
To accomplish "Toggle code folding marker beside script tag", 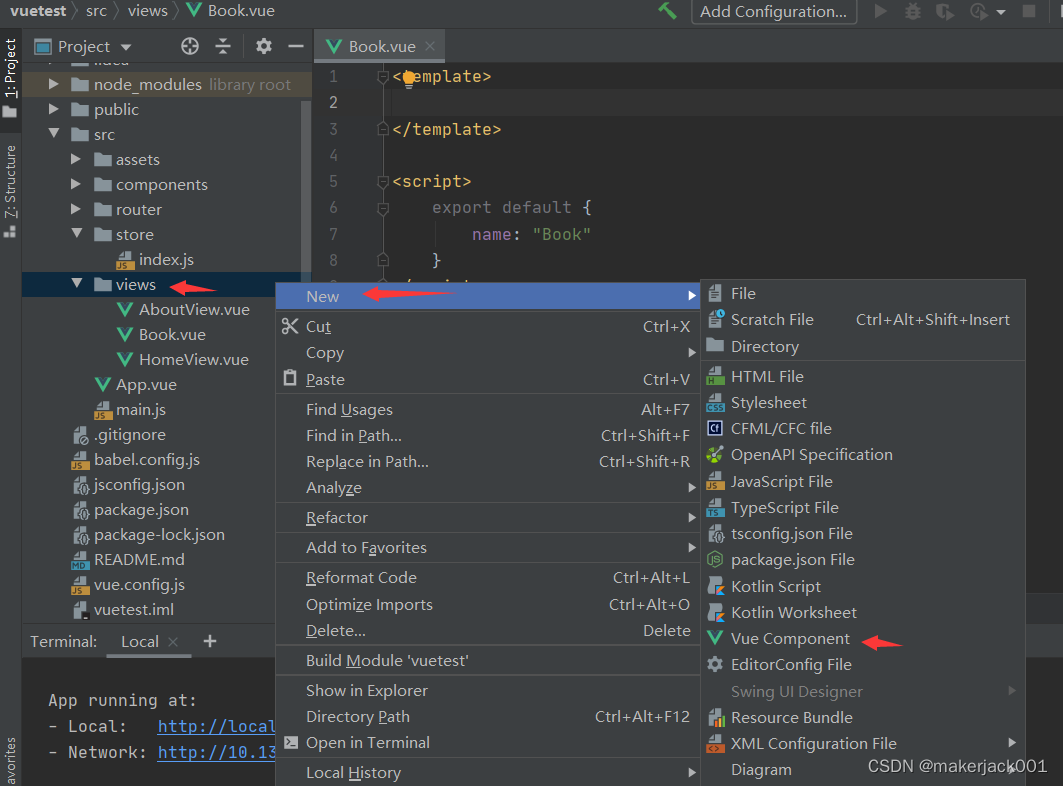I will click(x=382, y=182).
